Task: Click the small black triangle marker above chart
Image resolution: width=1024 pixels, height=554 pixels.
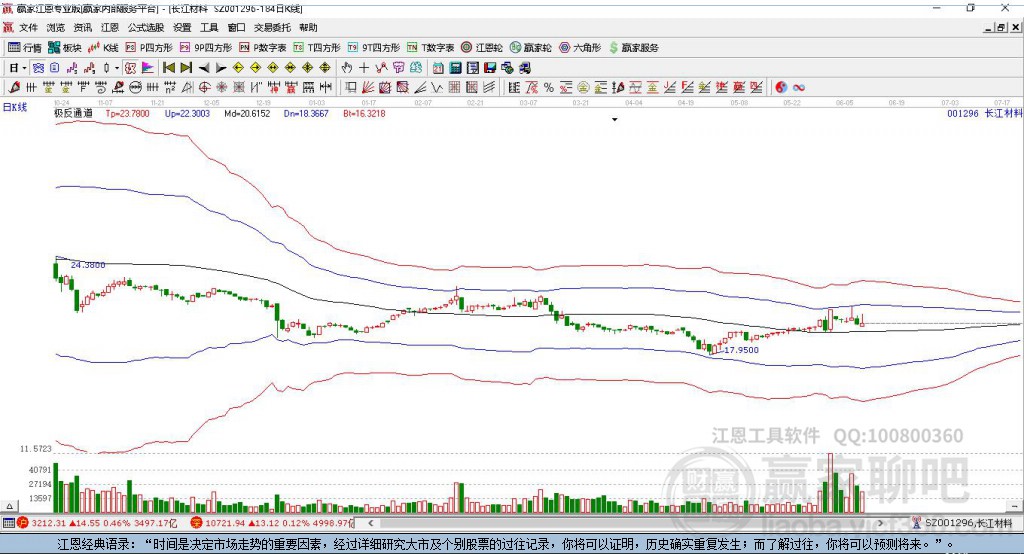Action: click(615, 120)
